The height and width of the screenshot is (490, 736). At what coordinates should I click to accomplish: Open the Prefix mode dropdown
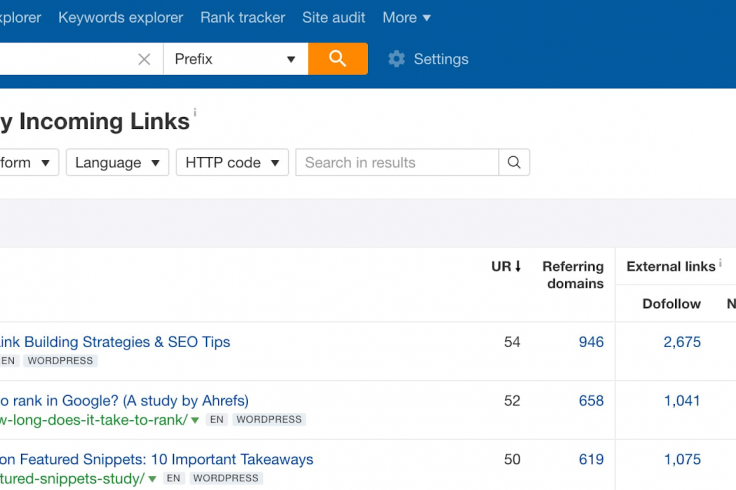pos(236,59)
